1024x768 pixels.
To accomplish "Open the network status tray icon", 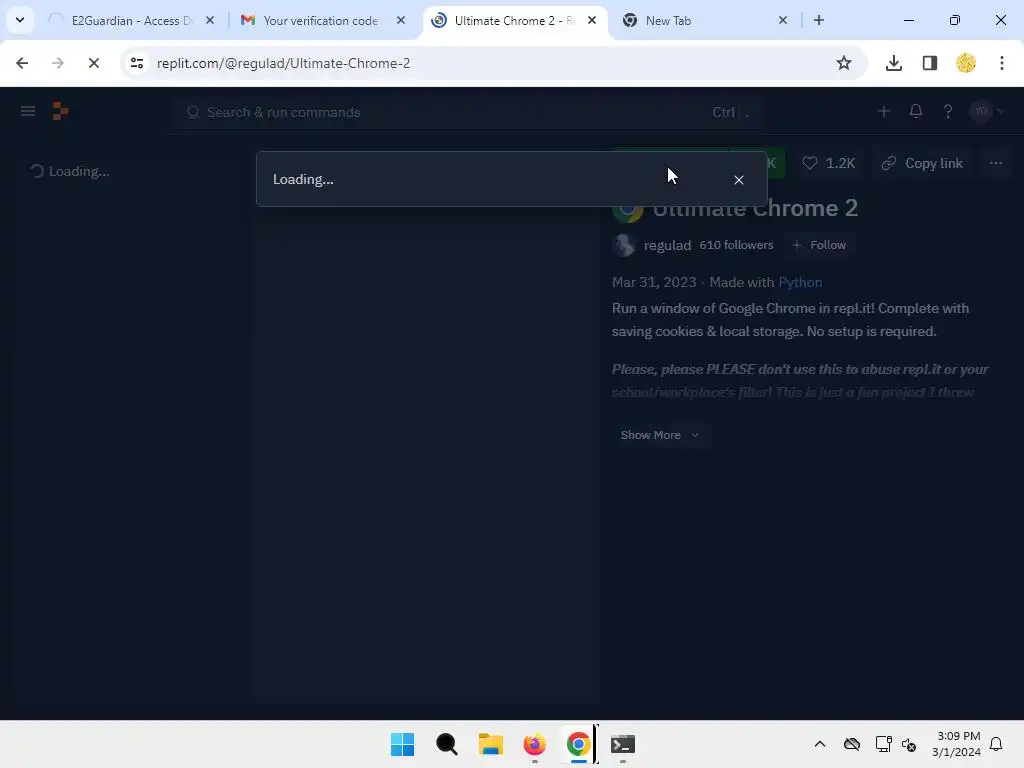I will (883, 744).
